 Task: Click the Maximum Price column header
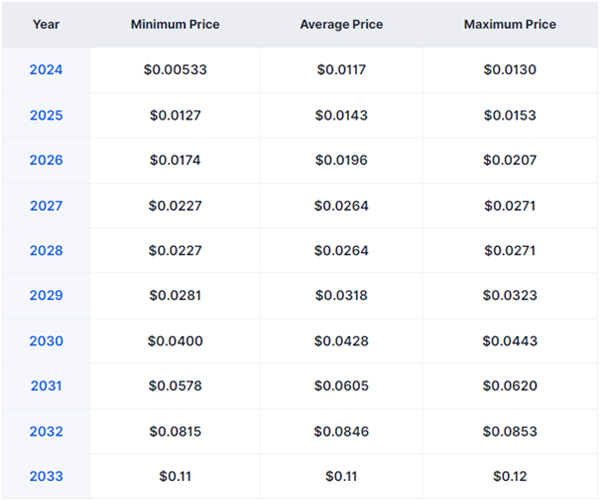point(510,23)
